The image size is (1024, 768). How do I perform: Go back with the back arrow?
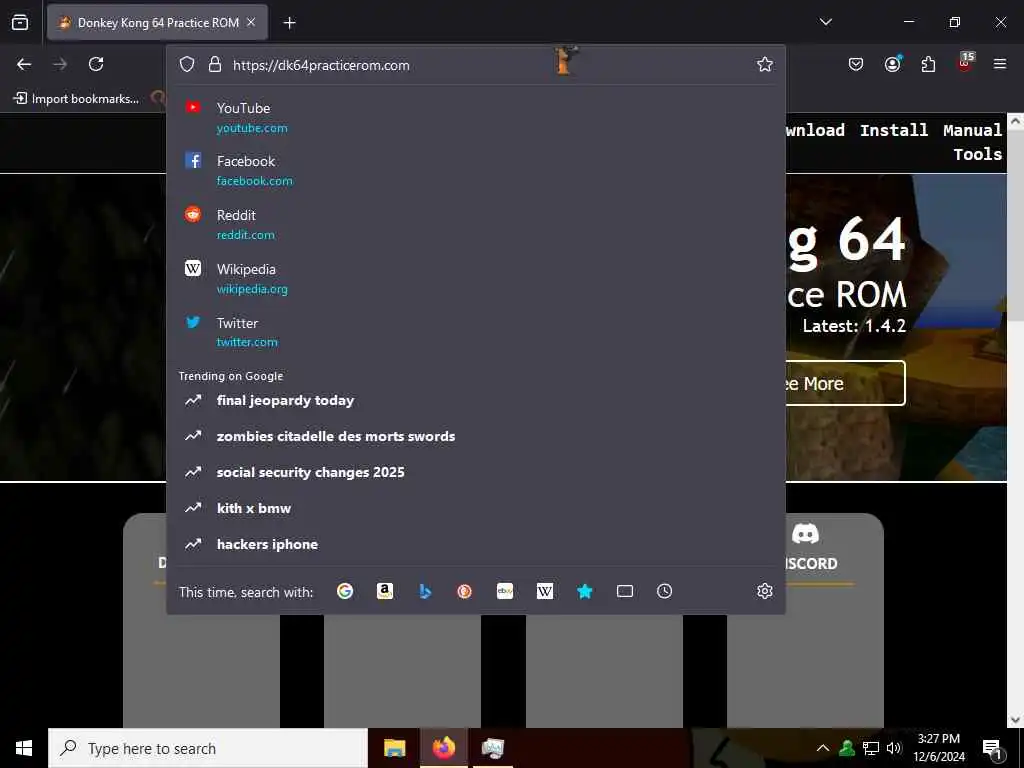24,64
